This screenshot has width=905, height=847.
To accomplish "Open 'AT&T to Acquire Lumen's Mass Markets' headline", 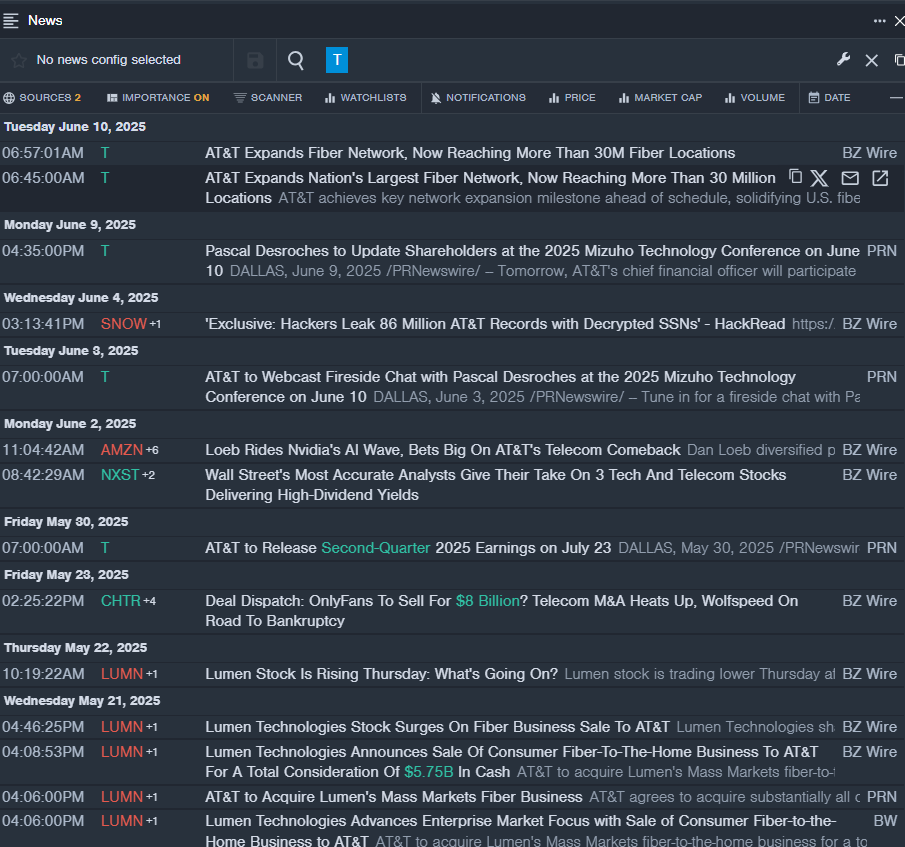I will (x=394, y=796).
